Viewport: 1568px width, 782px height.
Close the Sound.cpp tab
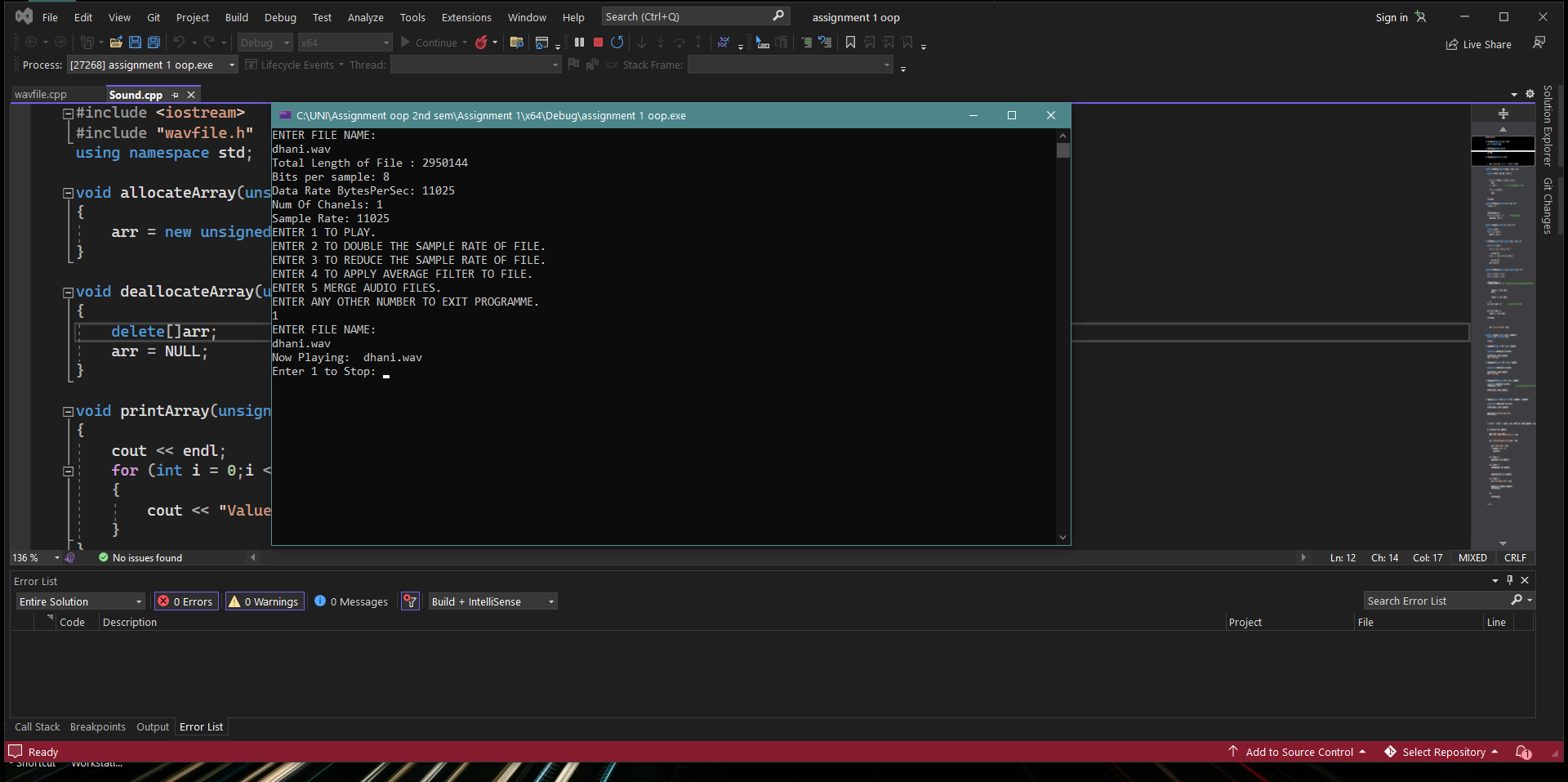click(x=191, y=95)
